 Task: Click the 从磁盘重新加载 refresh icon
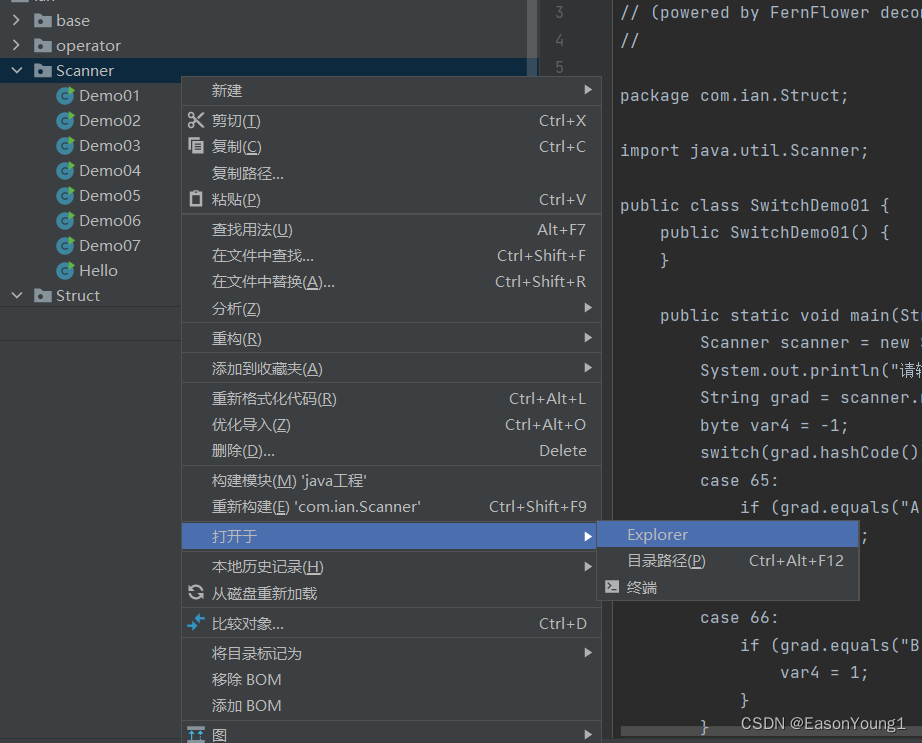point(196,591)
